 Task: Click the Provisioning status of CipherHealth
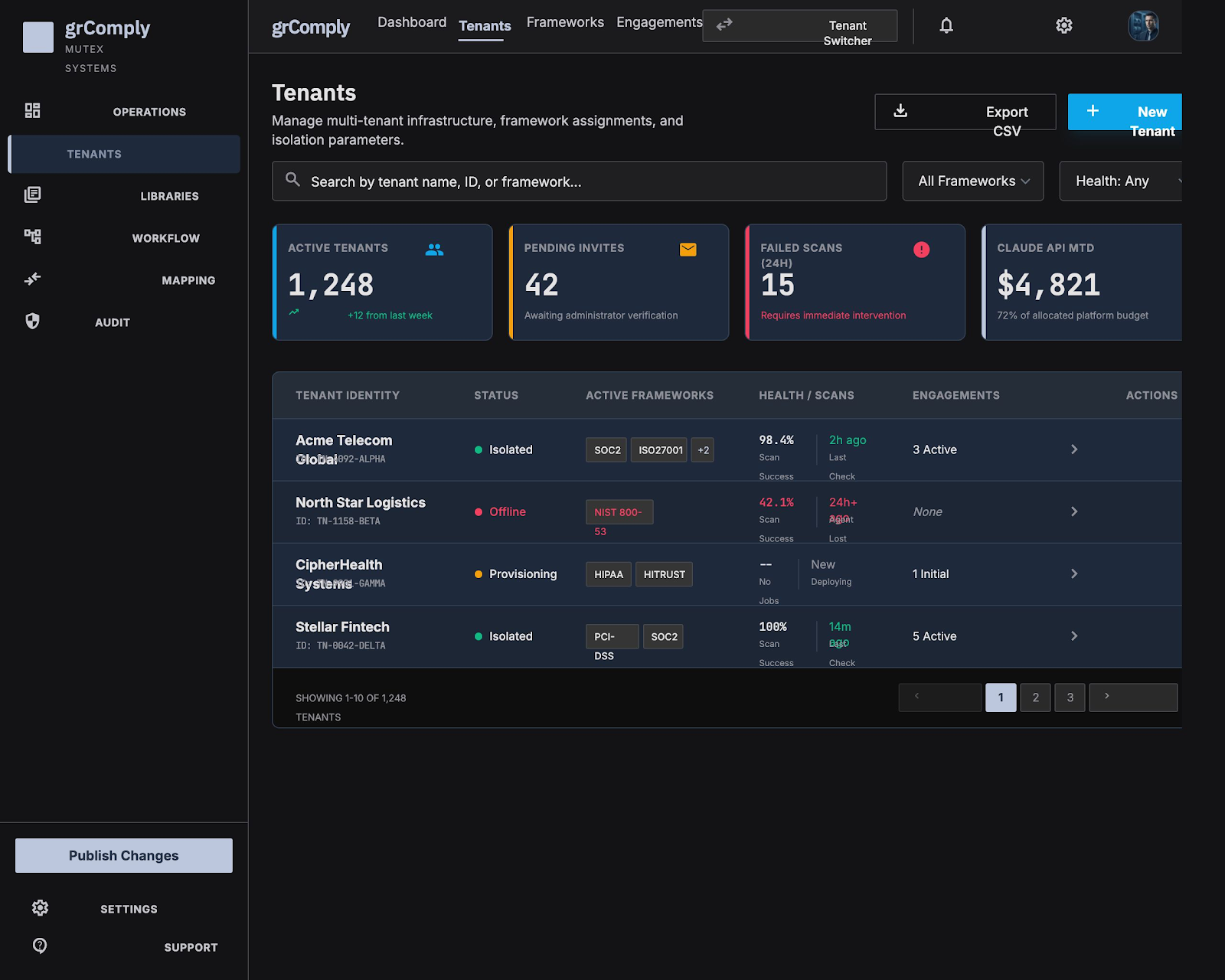pos(515,574)
